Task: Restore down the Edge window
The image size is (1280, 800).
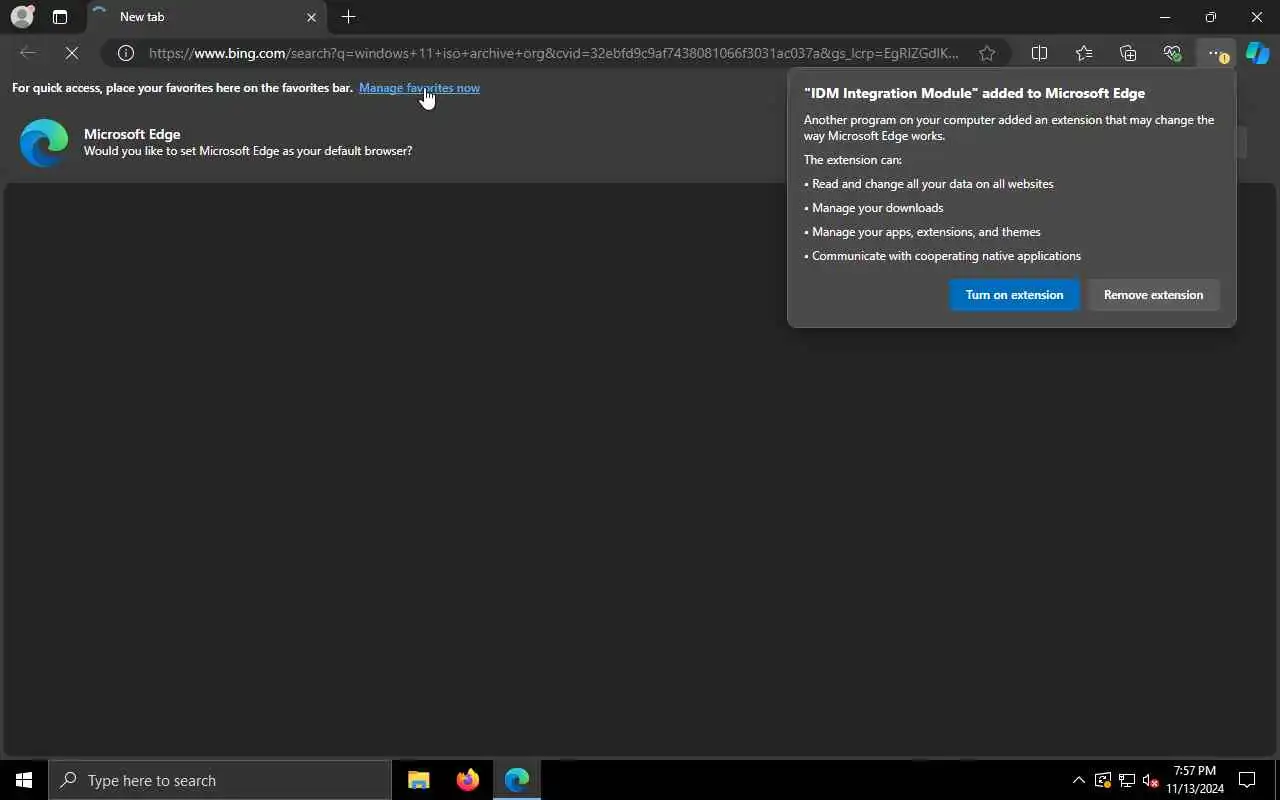Action: pyautogui.click(x=1211, y=17)
